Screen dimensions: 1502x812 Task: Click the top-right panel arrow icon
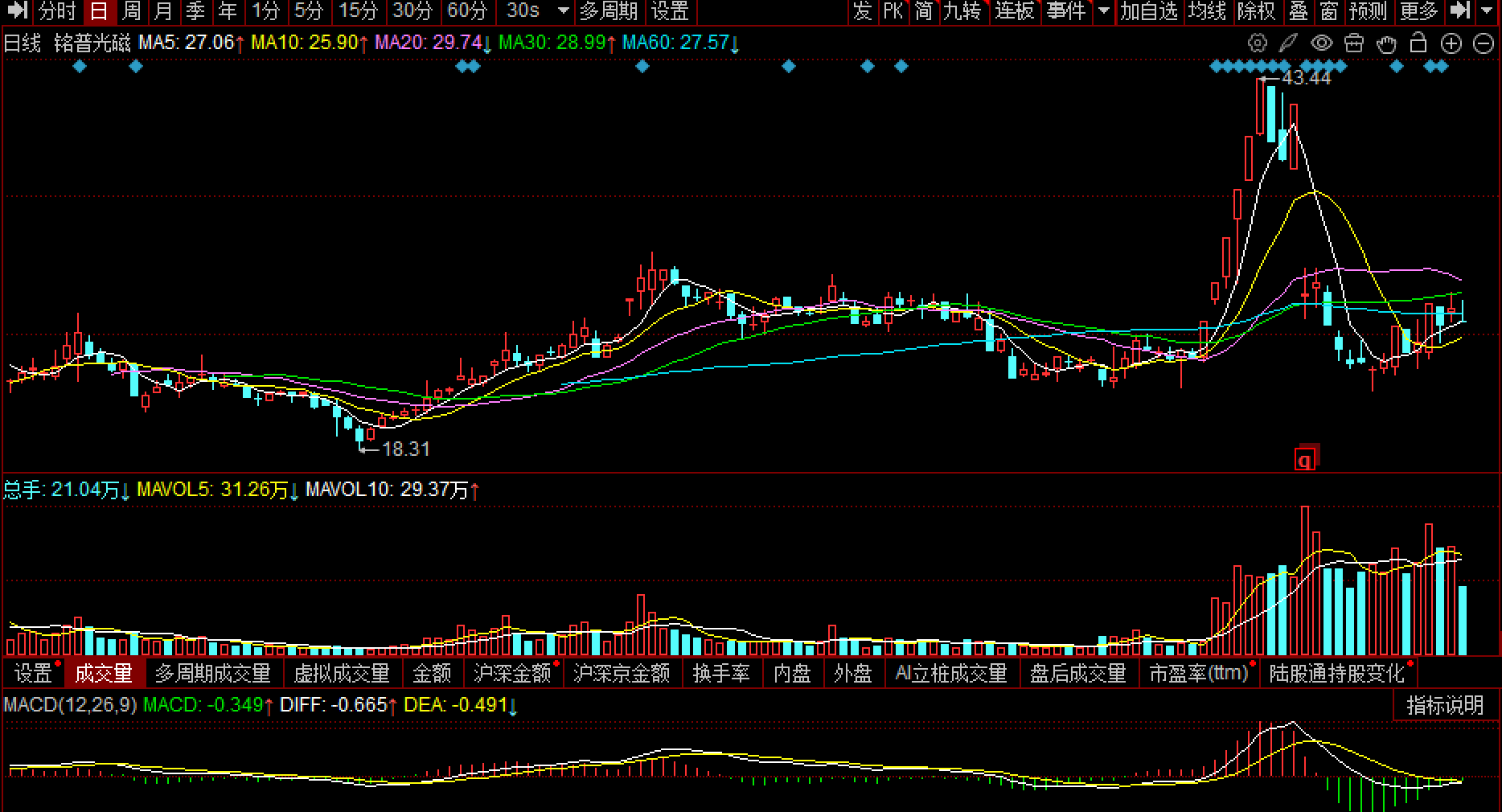(1460, 10)
